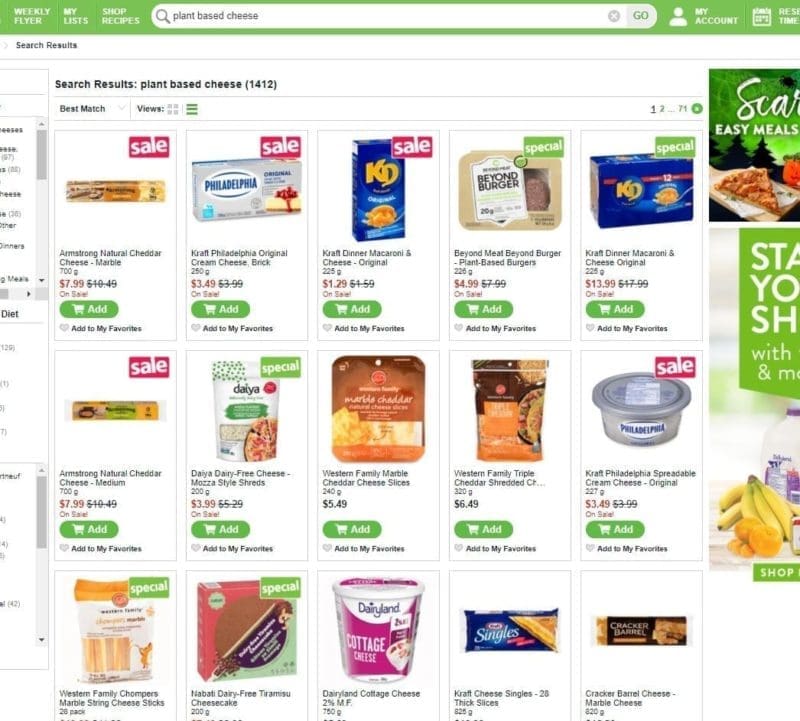Image resolution: width=800 pixels, height=721 pixels.
Task: Open My Account user icon
Action: tap(678, 16)
